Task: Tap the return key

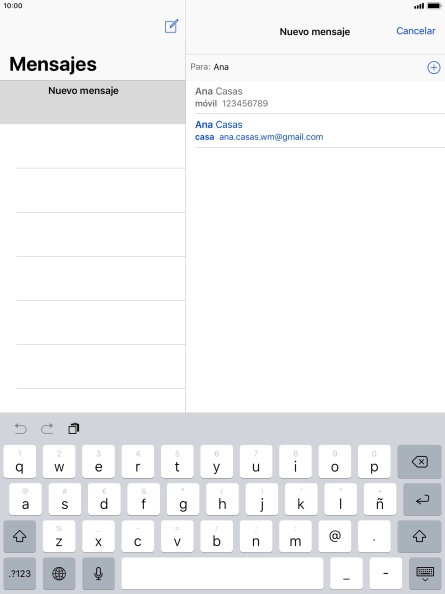Action: pos(422,500)
